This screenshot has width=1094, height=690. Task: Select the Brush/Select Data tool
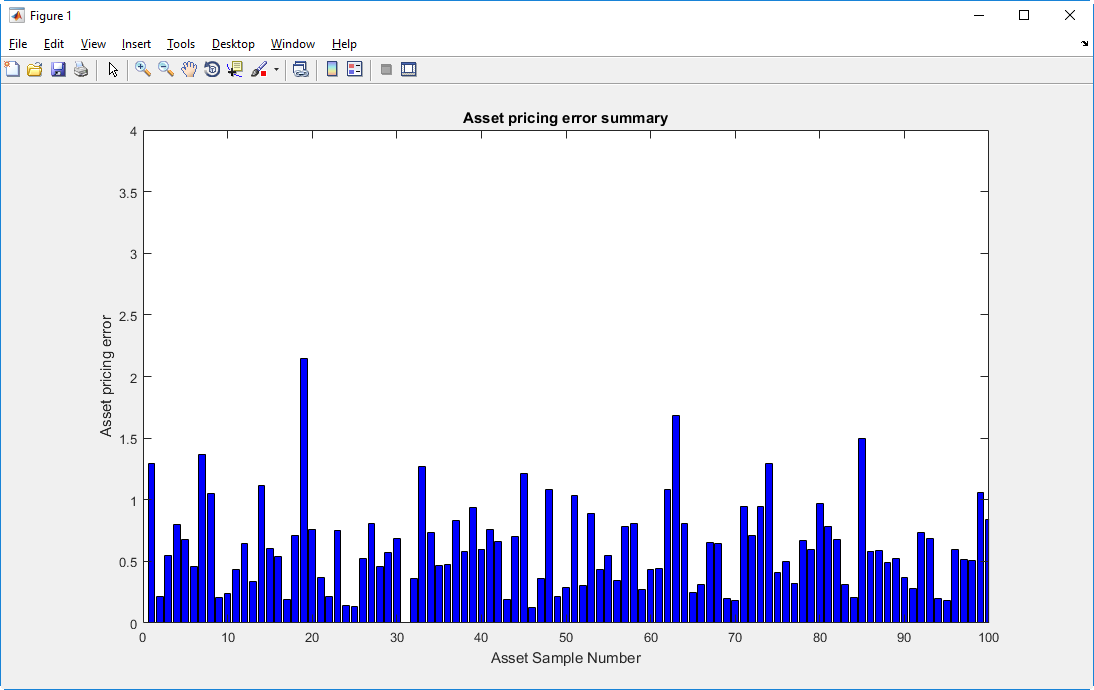coord(259,70)
